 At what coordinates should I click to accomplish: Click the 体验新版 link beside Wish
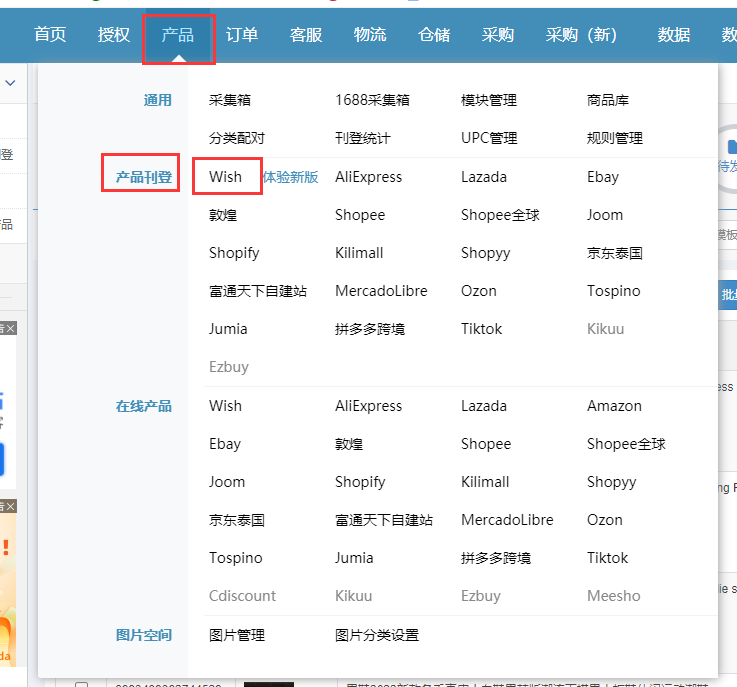[290, 177]
